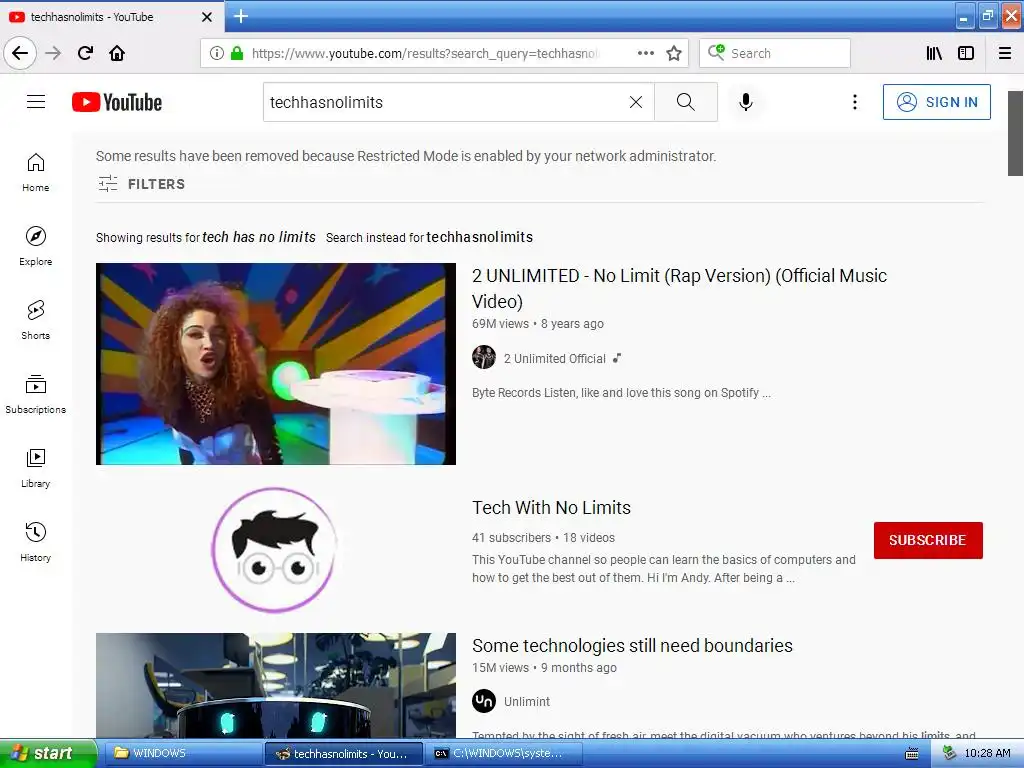Open a new tab with plus button
Screen dimensions: 1024x768
tap(240, 16)
